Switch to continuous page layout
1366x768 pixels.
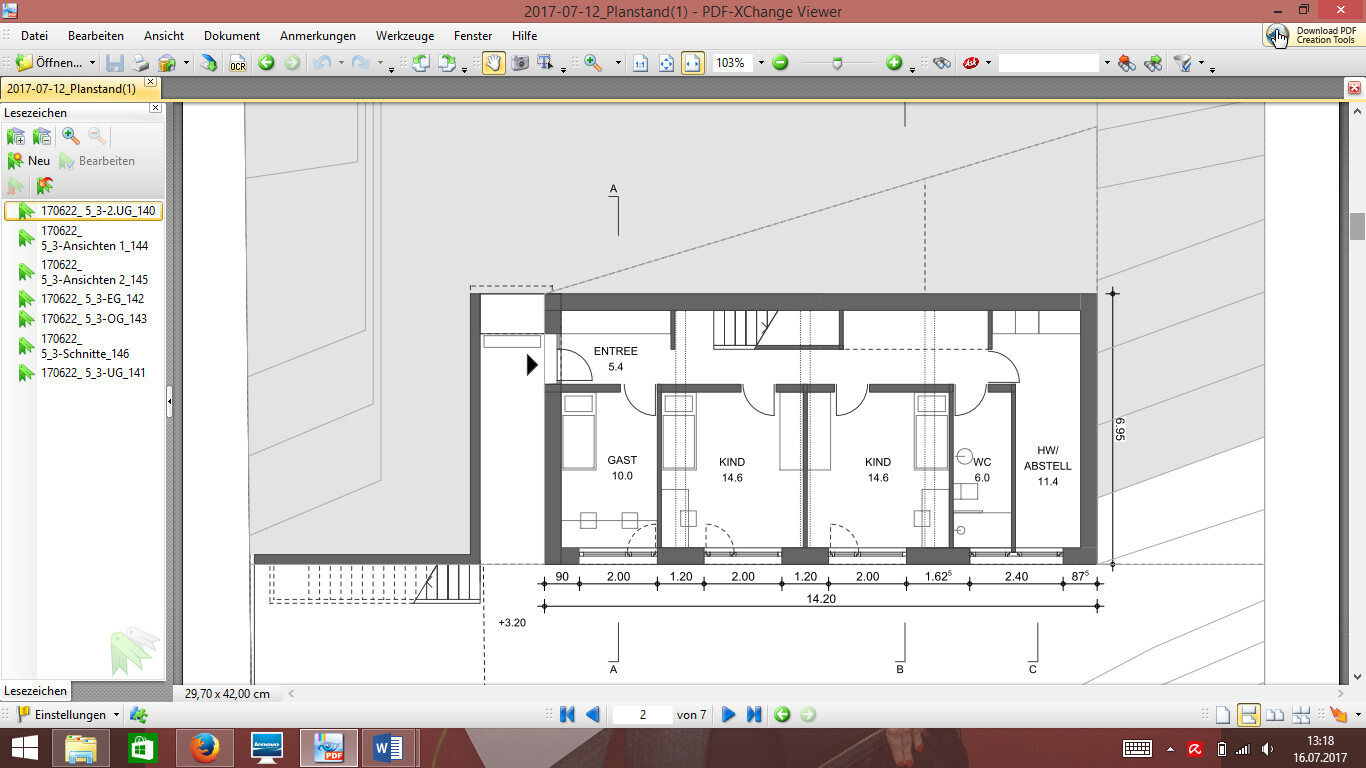[x=1248, y=714]
